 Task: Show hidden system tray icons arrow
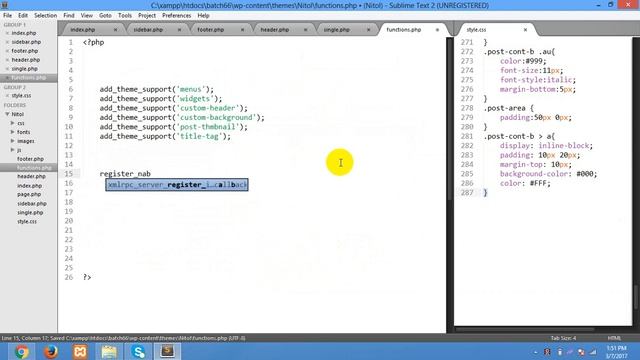536,352
